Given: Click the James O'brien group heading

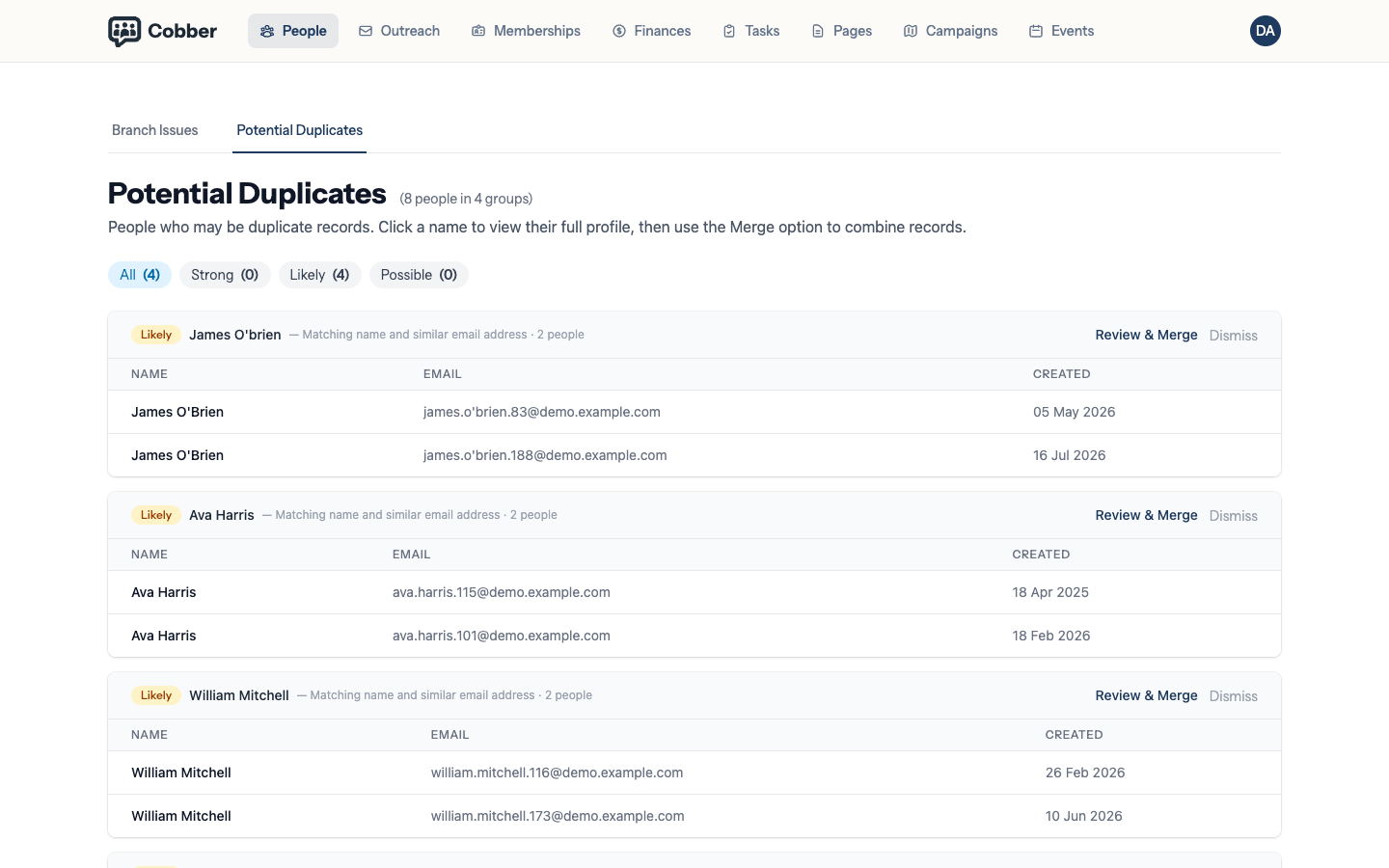Looking at the screenshot, I should point(235,335).
